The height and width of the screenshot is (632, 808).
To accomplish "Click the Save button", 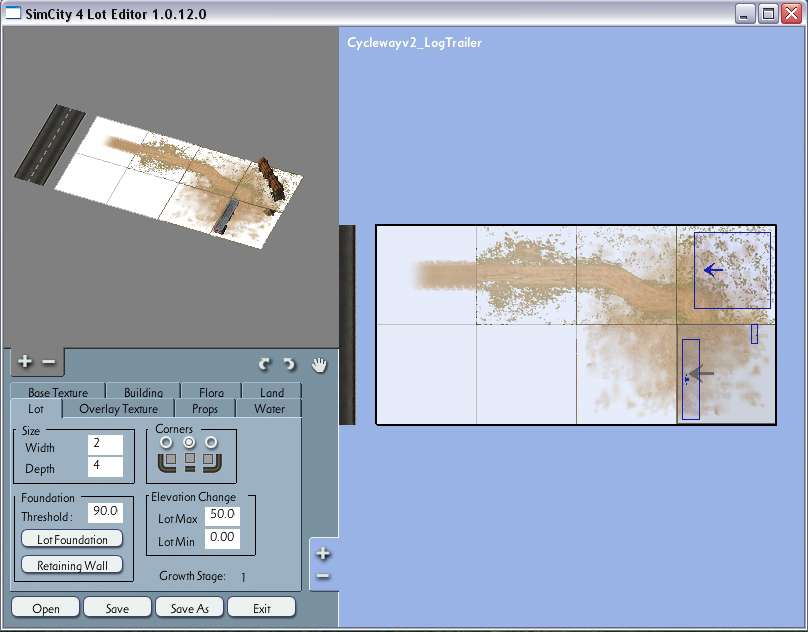I will (117, 608).
